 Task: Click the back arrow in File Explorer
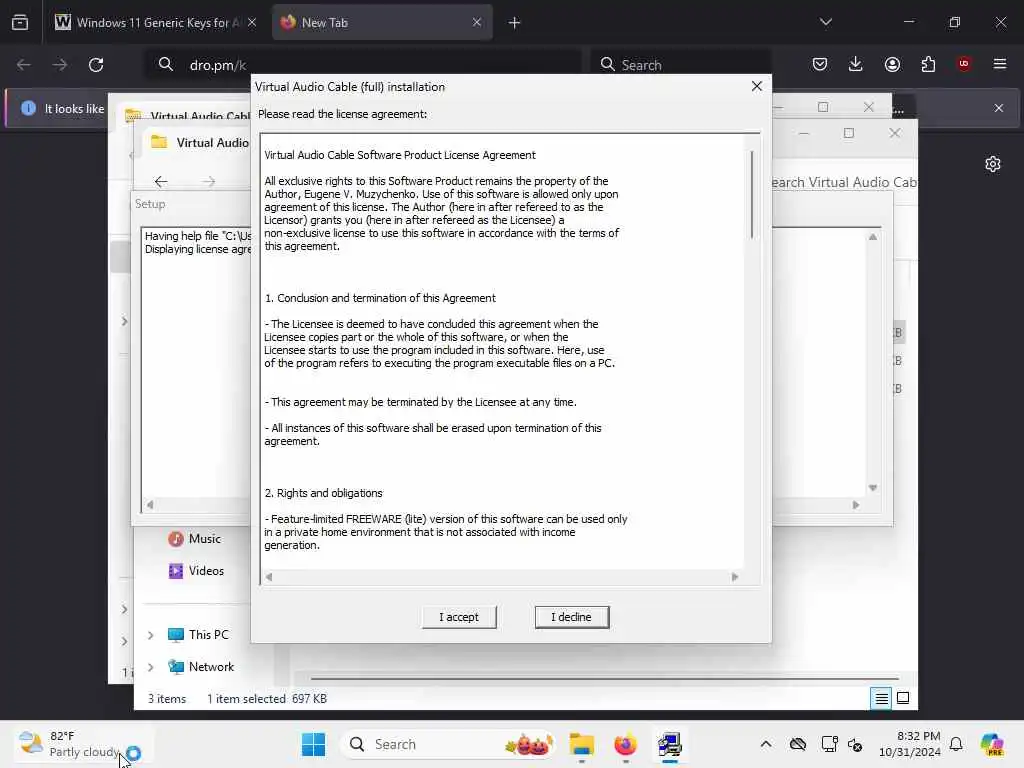point(161,182)
